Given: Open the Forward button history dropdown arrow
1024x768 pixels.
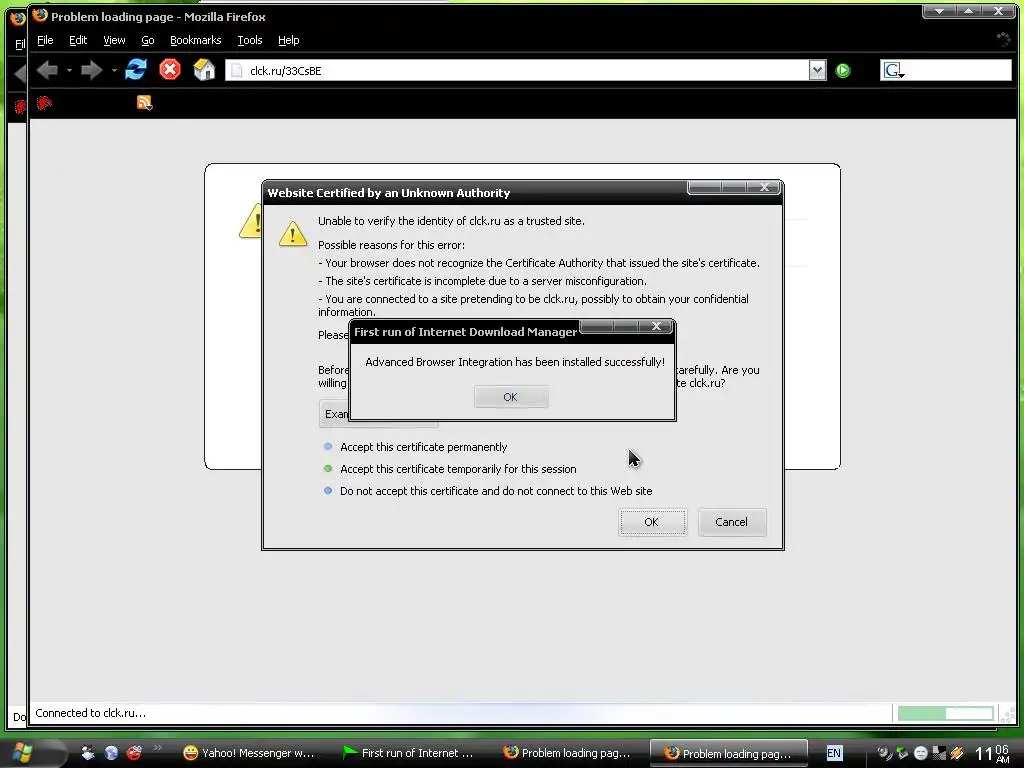Looking at the screenshot, I should [x=114, y=70].
